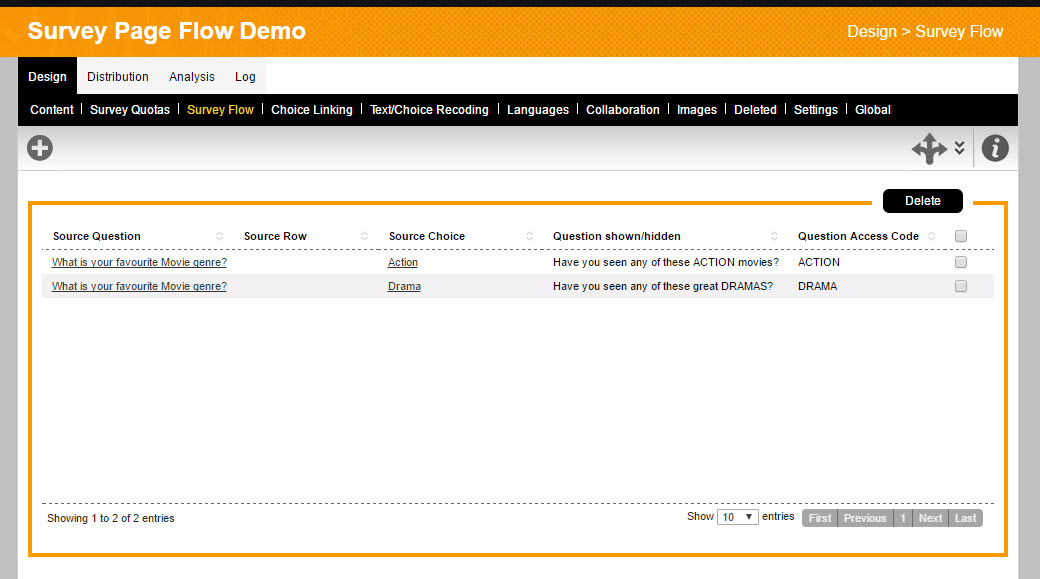The image size is (1040, 579).
Task: Sort by Source Row column arrows
Action: coord(365,237)
